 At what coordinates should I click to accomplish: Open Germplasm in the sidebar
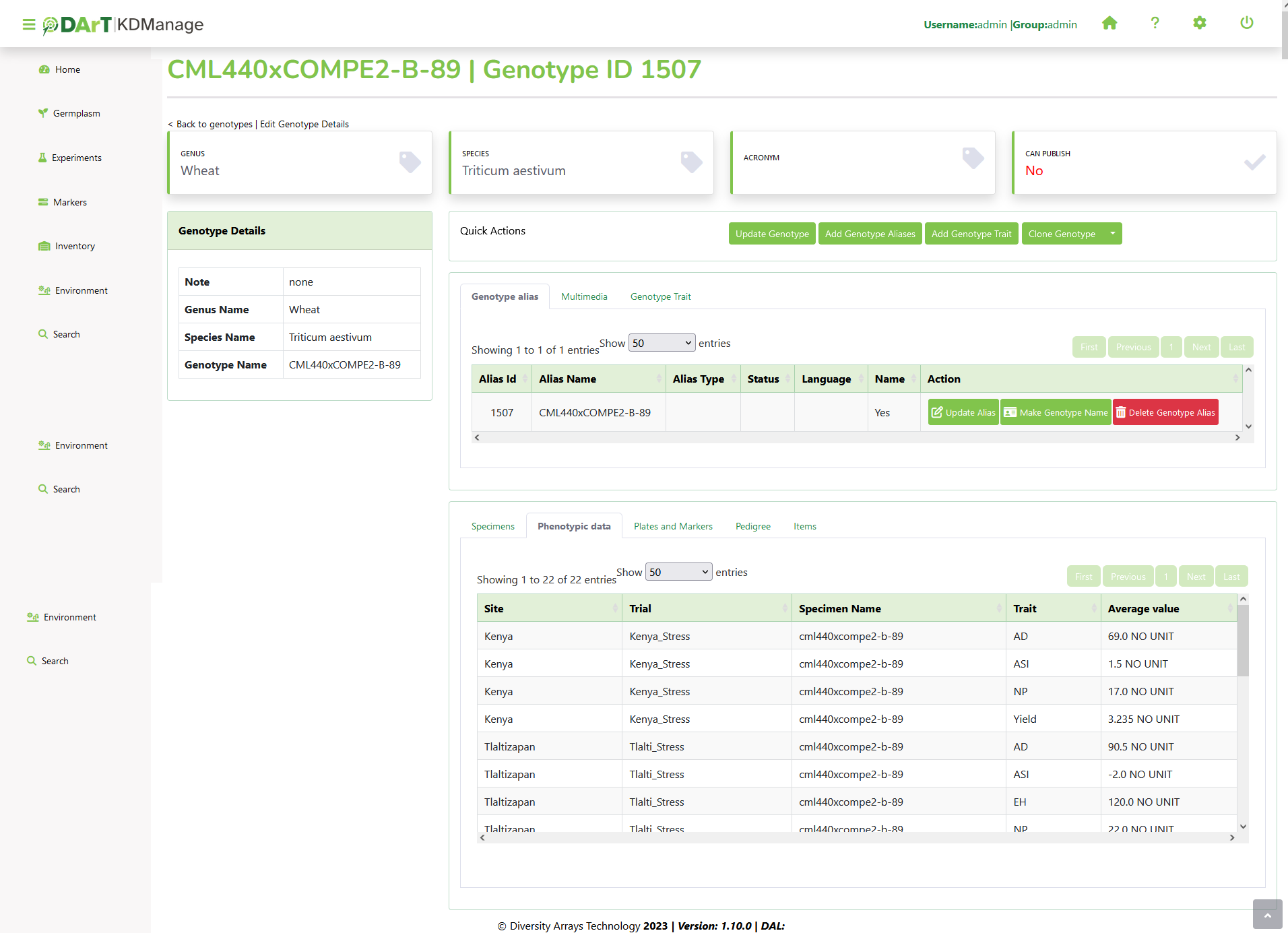click(76, 113)
